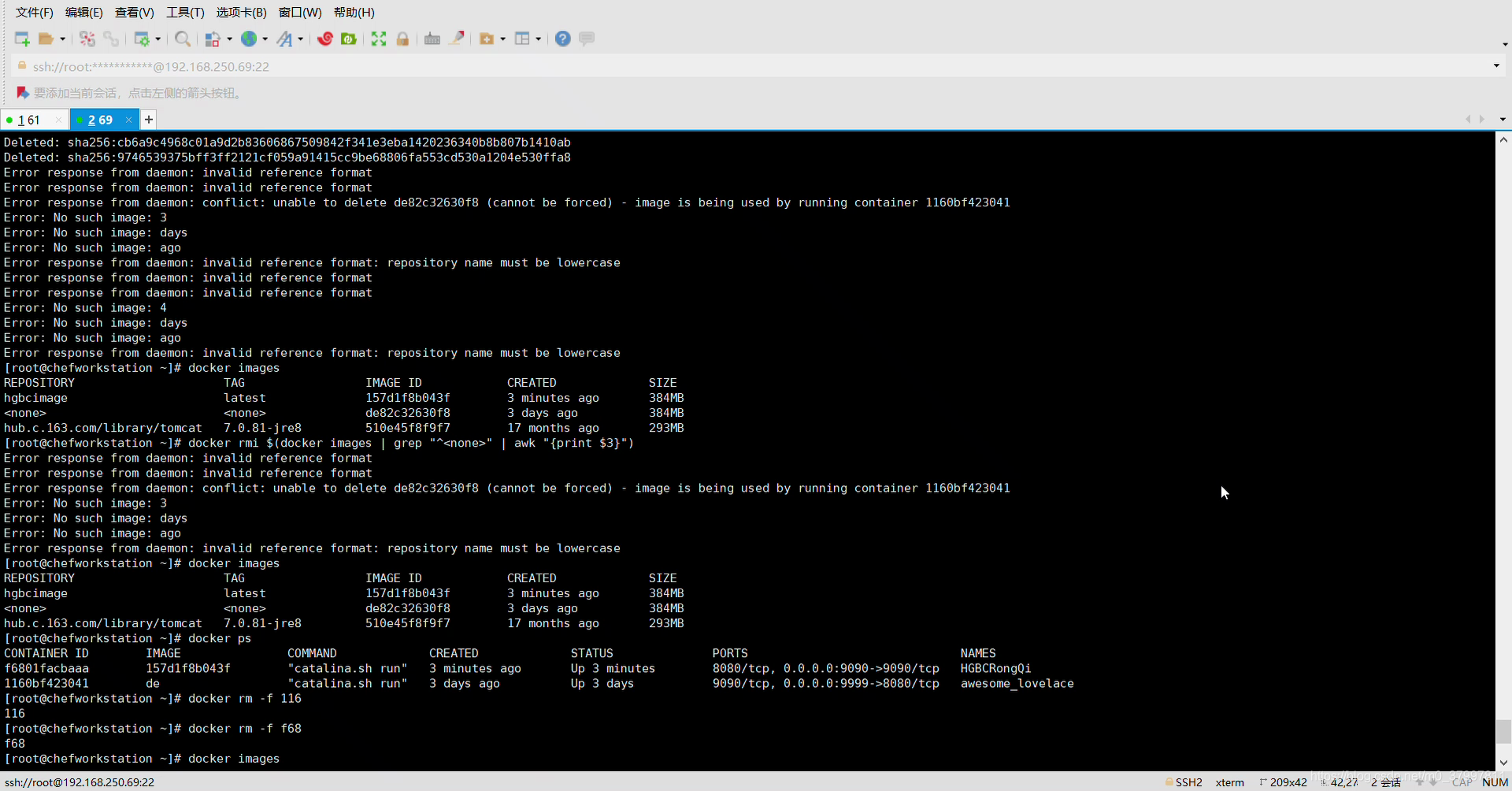Close the active 2 69 tab

coord(128,120)
